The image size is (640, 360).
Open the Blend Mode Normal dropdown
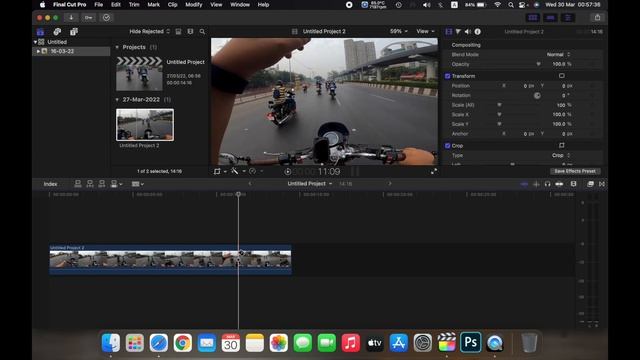tap(558, 54)
